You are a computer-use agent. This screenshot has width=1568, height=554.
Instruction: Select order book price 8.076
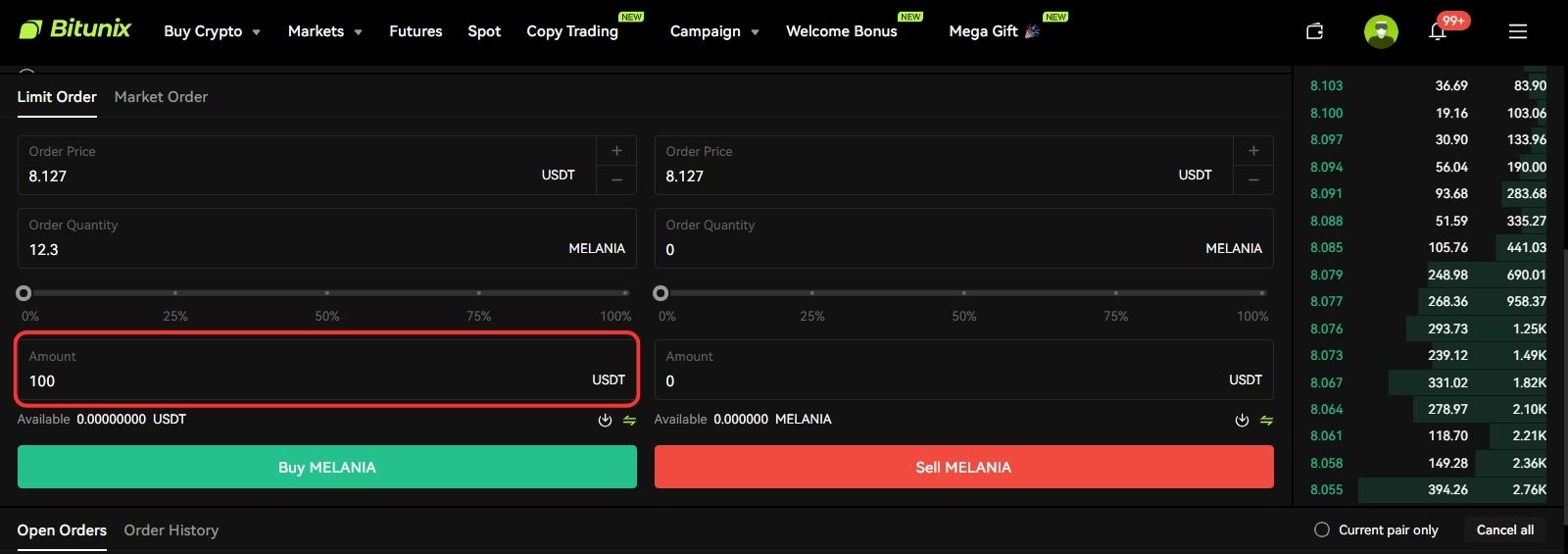[1327, 328]
